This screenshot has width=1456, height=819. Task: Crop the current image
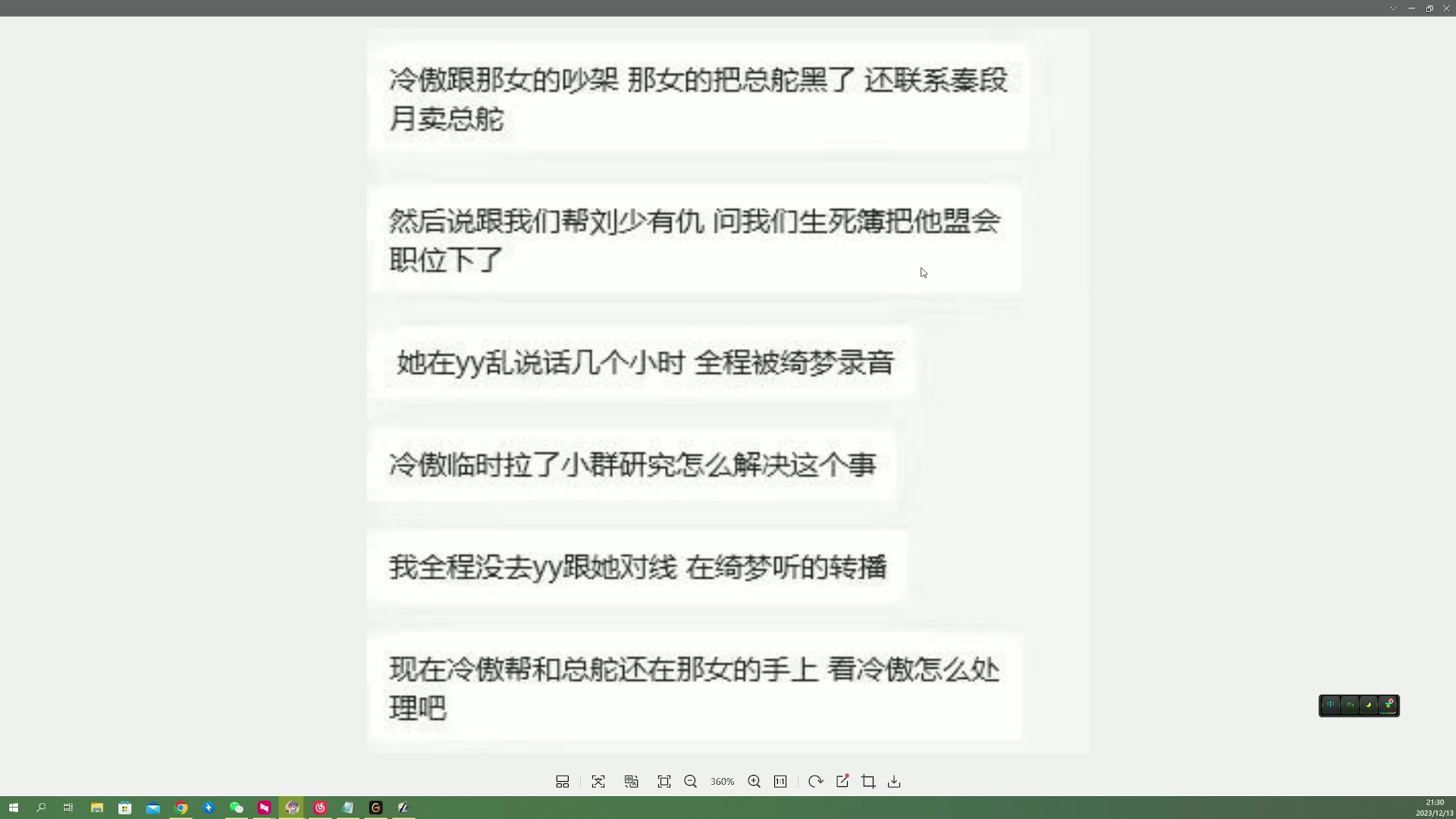point(868,781)
